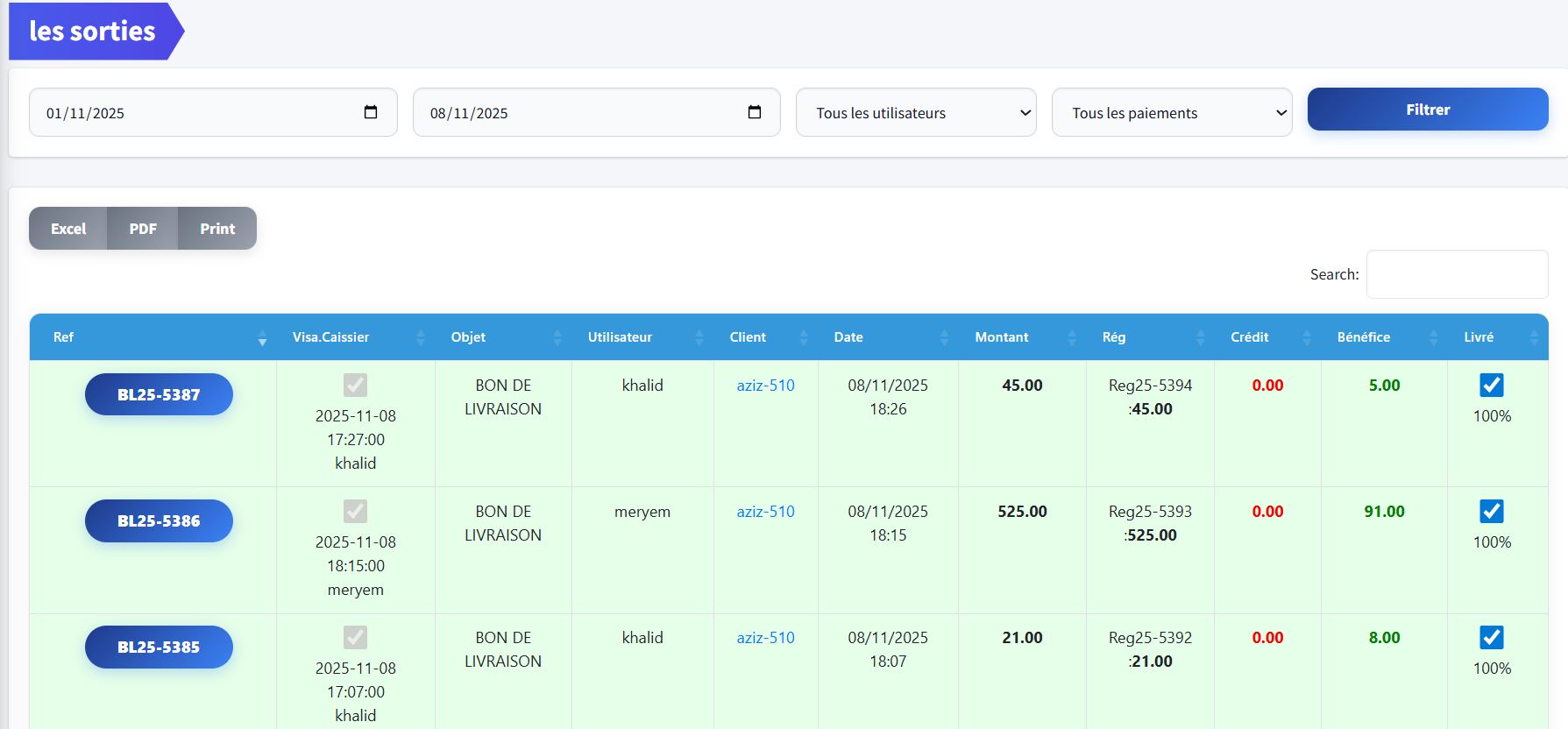1568x729 pixels.
Task: Sort by Crédit column sort icon
Action: coord(1306,337)
